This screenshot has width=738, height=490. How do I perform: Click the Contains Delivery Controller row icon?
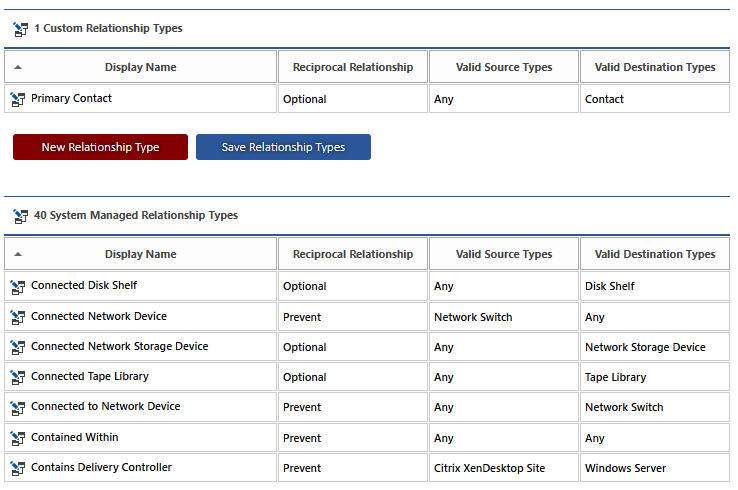[x=18, y=468]
